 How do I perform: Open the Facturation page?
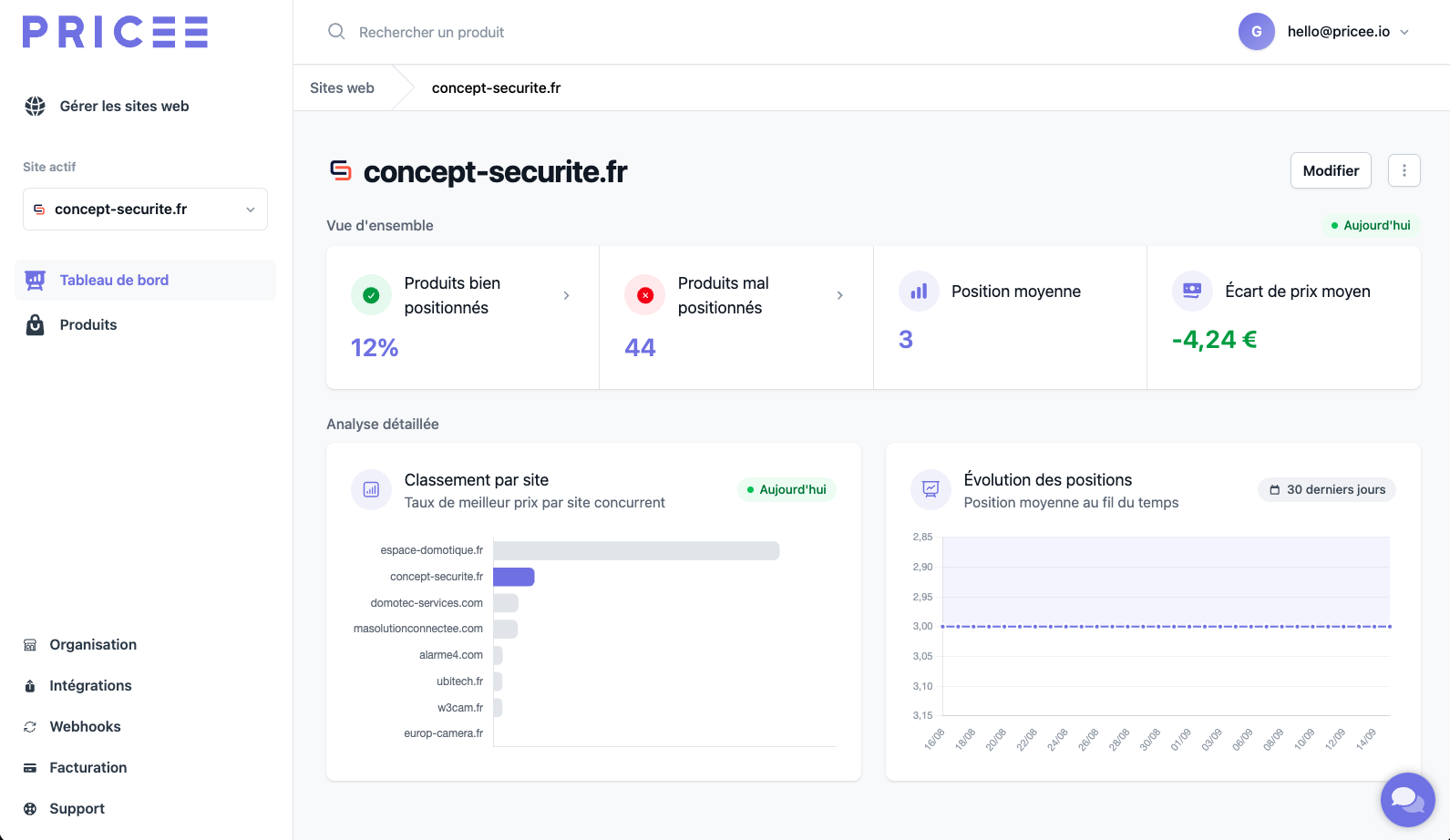coord(88,768)
